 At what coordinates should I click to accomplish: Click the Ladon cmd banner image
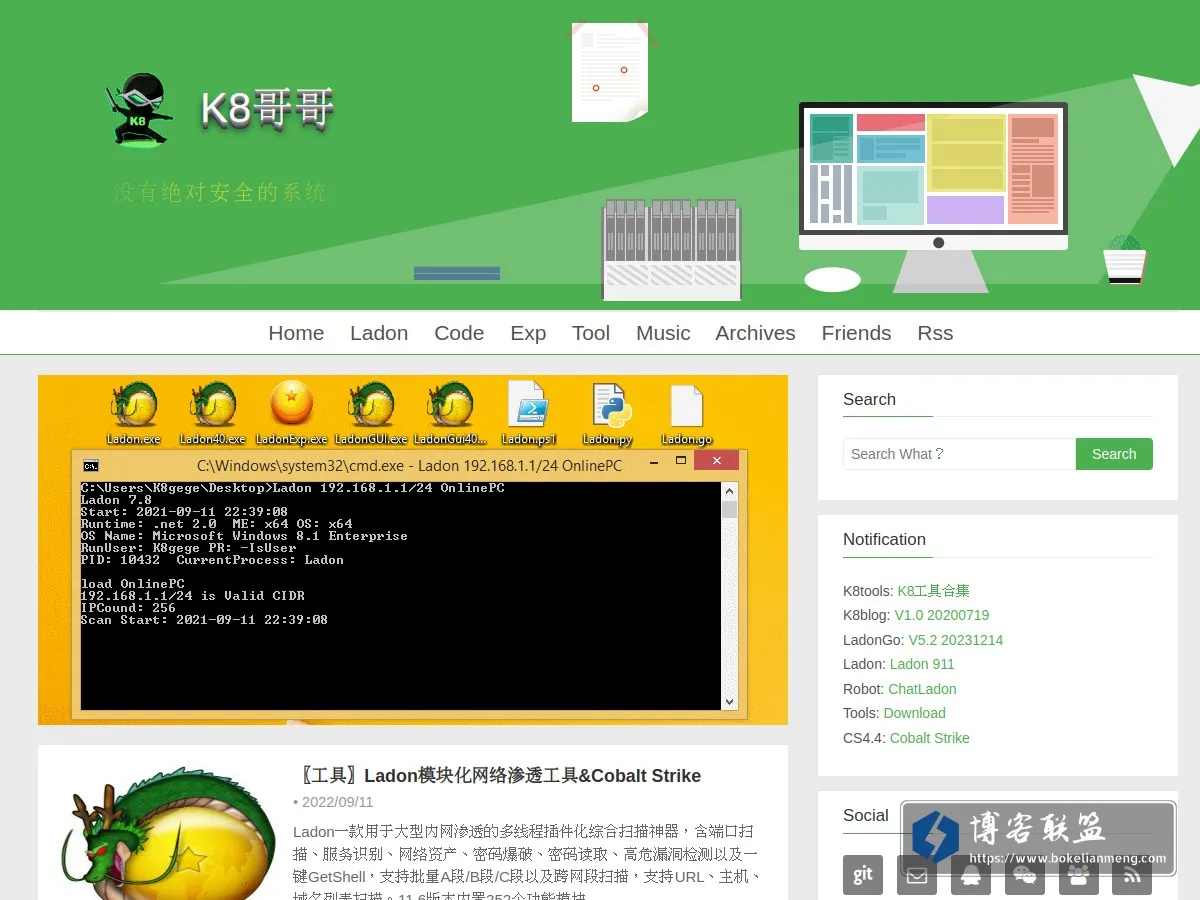(413, 550)
